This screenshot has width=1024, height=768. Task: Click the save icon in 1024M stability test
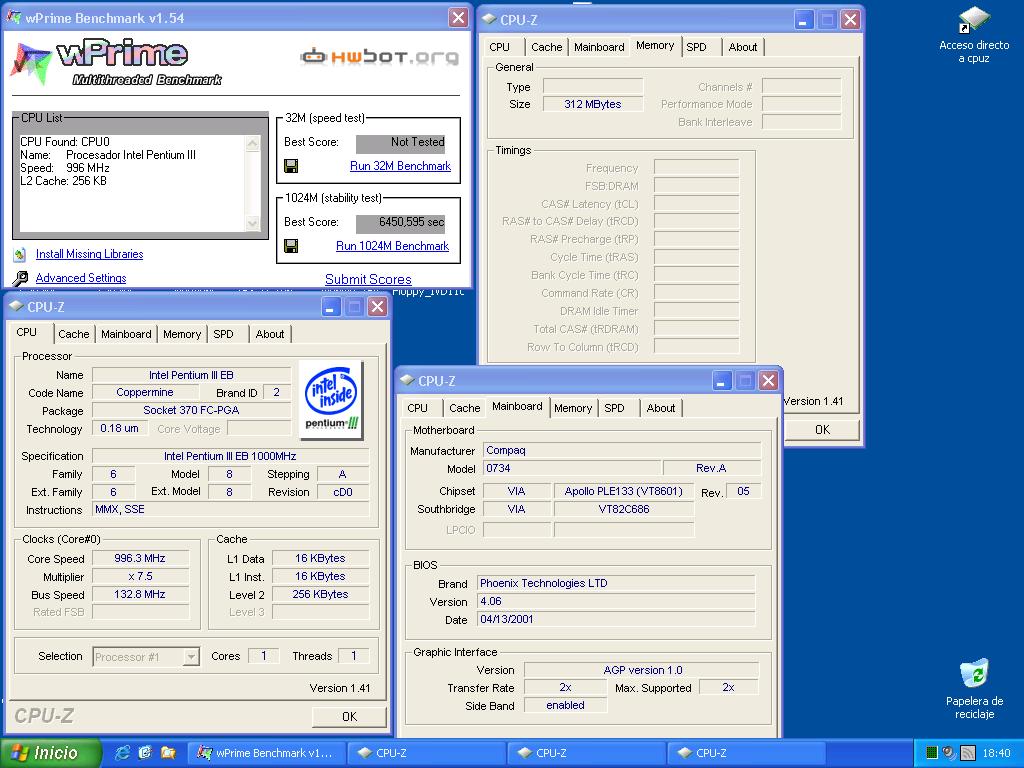click(x=291, y=246)
